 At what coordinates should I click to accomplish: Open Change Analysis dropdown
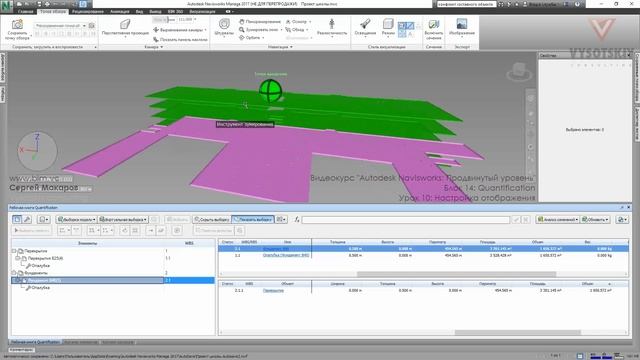coord(558,220)
